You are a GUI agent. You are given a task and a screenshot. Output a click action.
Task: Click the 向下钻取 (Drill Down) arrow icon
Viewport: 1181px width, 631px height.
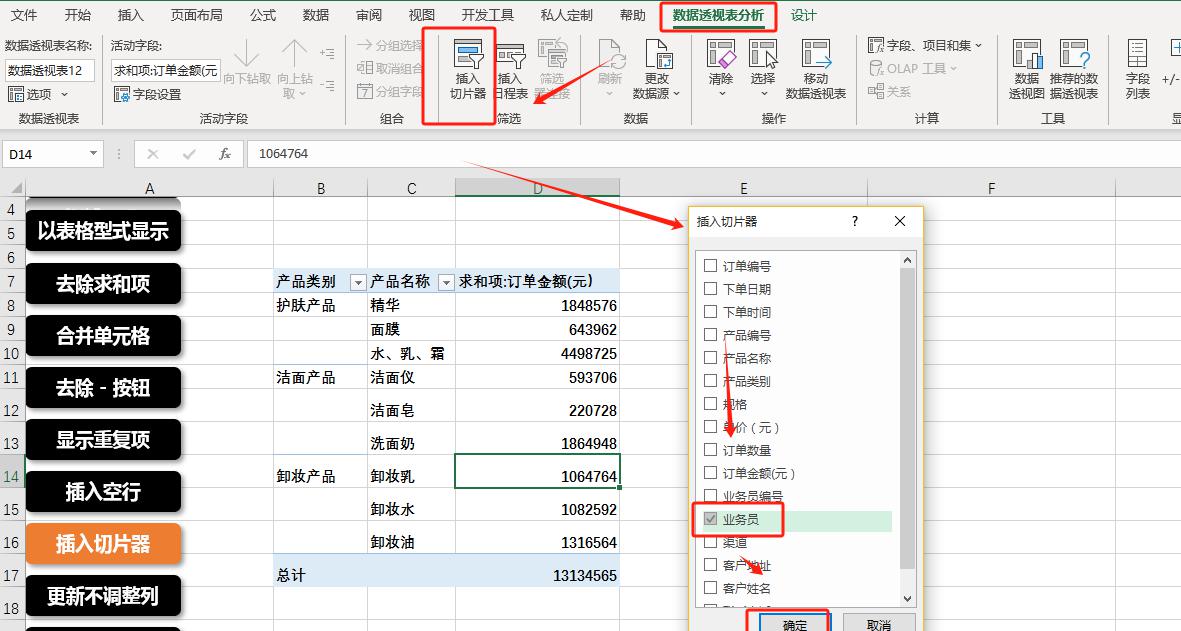(246, 54)
